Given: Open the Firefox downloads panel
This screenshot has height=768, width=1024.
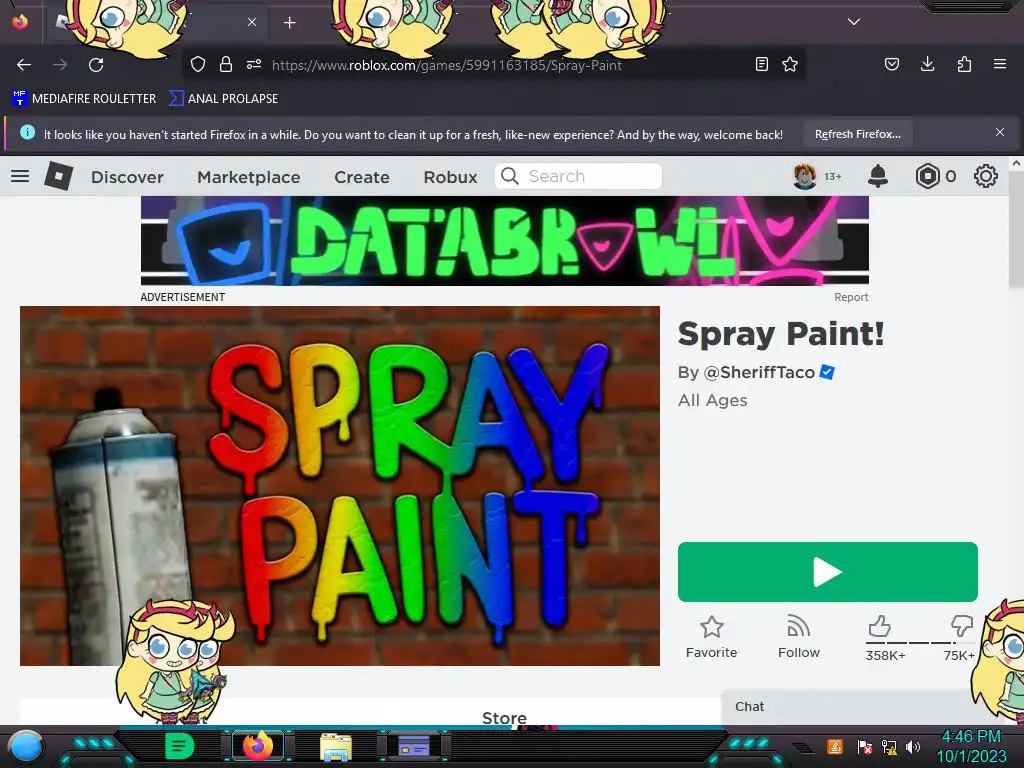Looking at the screenshot, I should (927, 64).
